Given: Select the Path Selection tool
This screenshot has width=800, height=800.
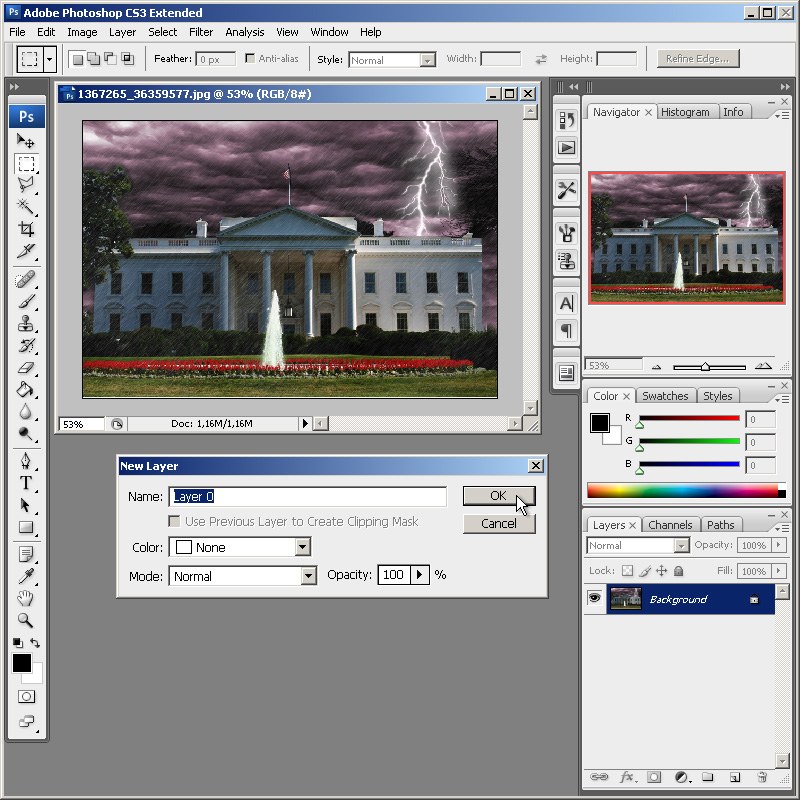Looking at the screenshot, I should click(26, 505).
